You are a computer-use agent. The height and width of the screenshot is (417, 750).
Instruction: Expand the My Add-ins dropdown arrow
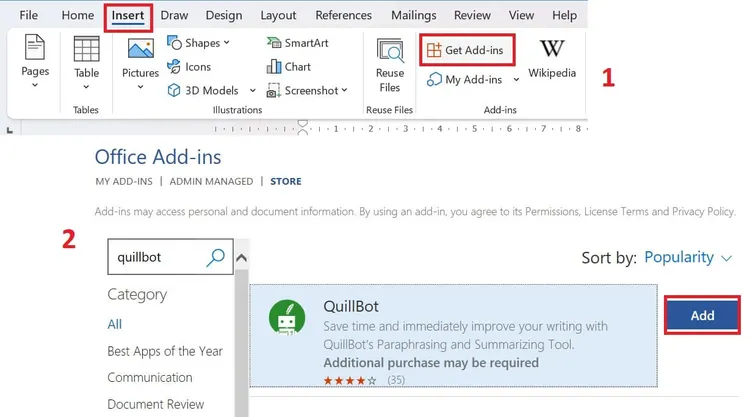tap(516, 79)
